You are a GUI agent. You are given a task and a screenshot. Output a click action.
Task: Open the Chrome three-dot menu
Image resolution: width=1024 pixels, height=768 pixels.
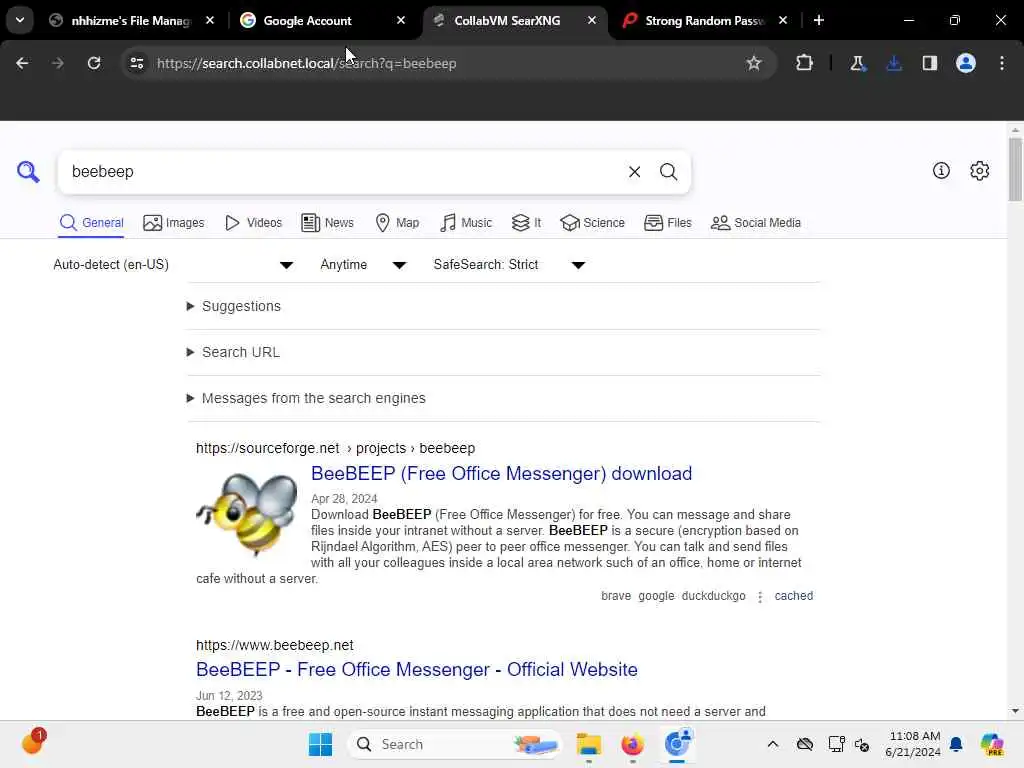pyautogui.click(x=1002, y=63)
